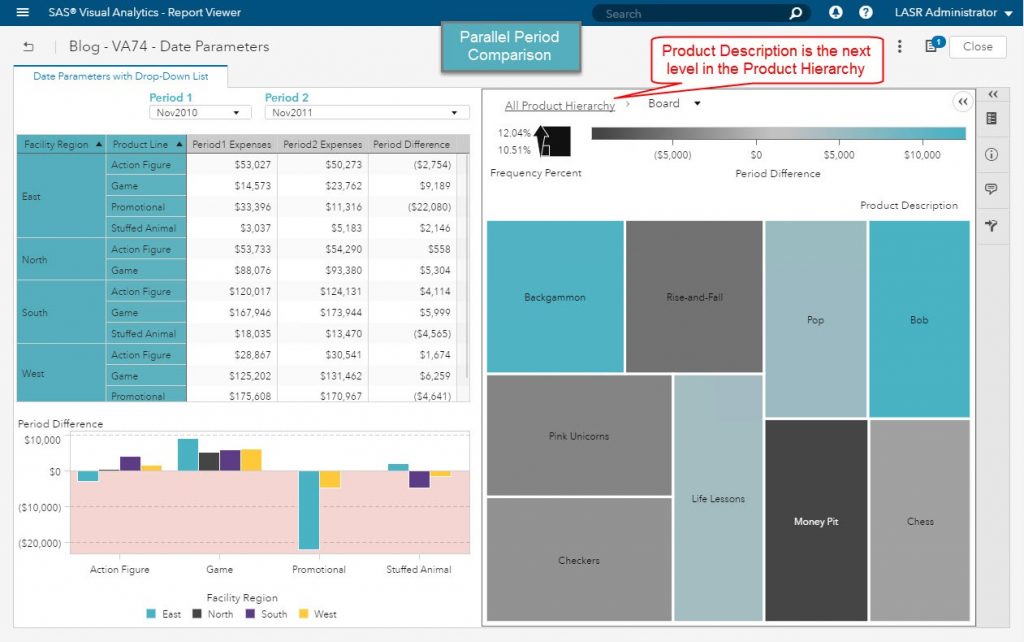Open the notifications bell
This screenshot has width=1024, height=642.
coord(836,13)
